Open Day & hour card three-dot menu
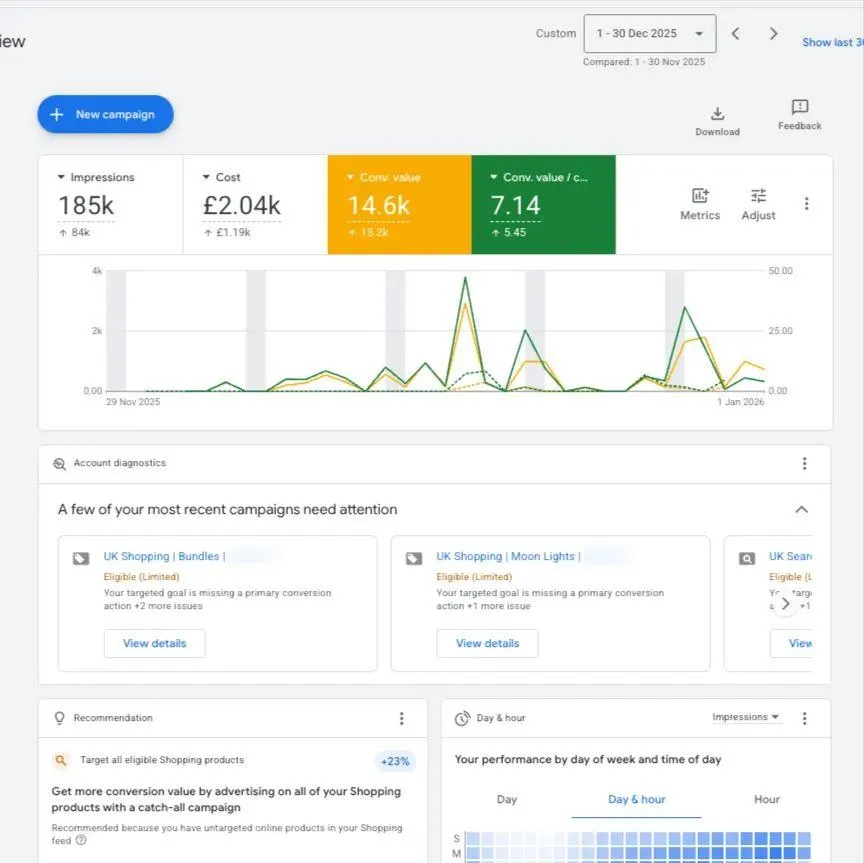The width and height of the screenshot is (864, 863). (x=804, y=718)
